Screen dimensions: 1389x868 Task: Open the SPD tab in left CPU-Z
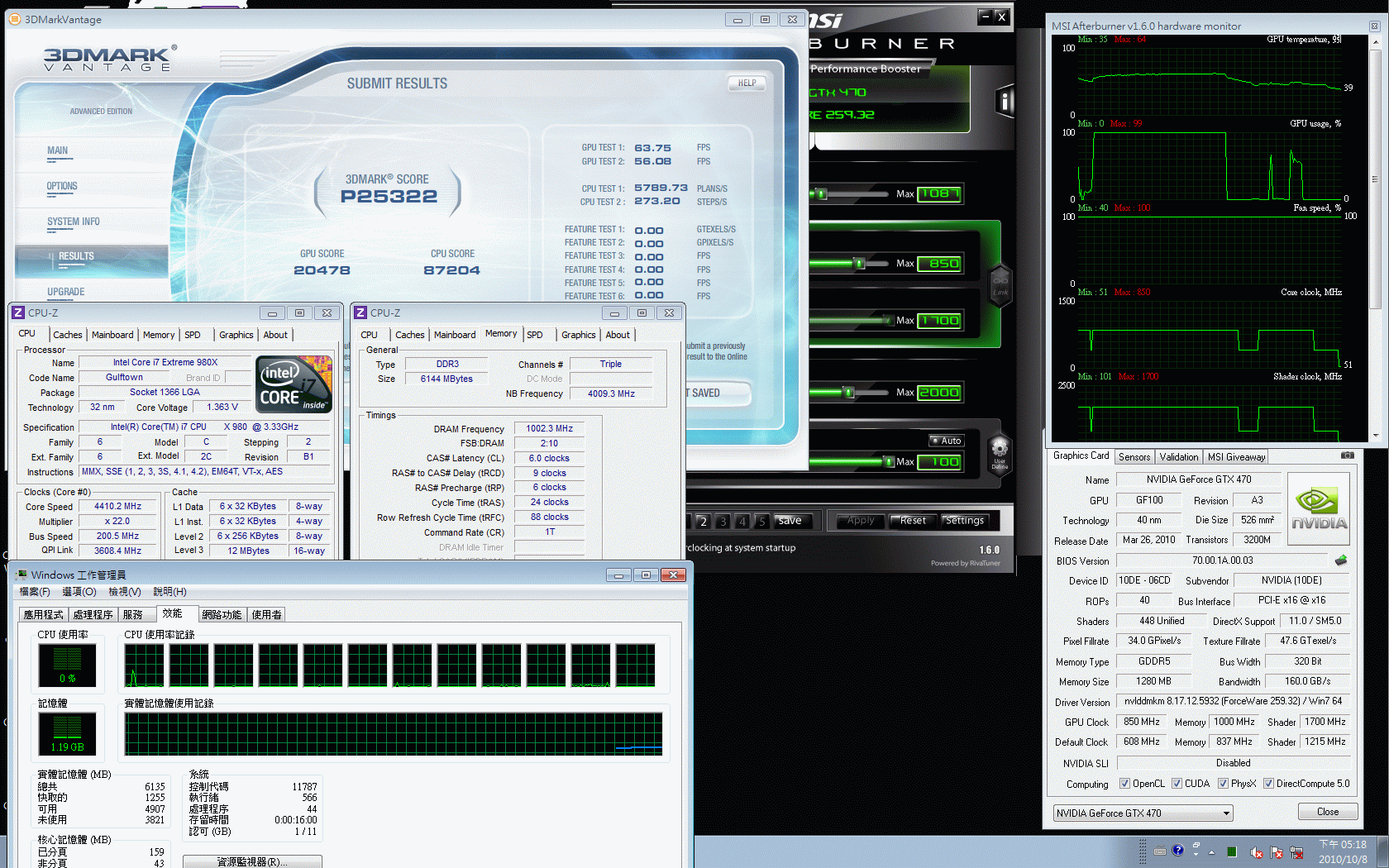click(193, 335)
